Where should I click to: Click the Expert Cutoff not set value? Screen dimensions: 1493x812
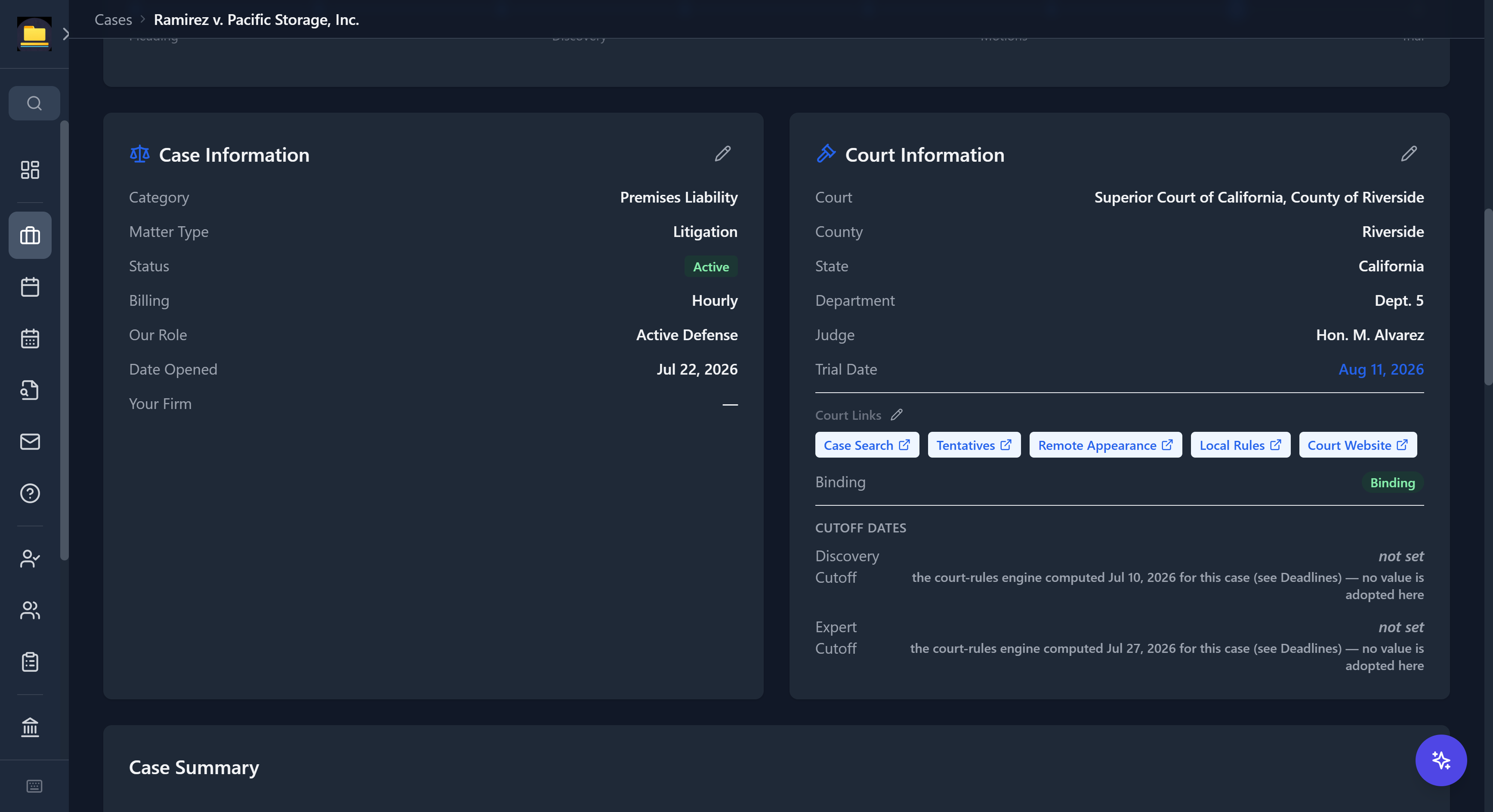tap(1401, 627)
